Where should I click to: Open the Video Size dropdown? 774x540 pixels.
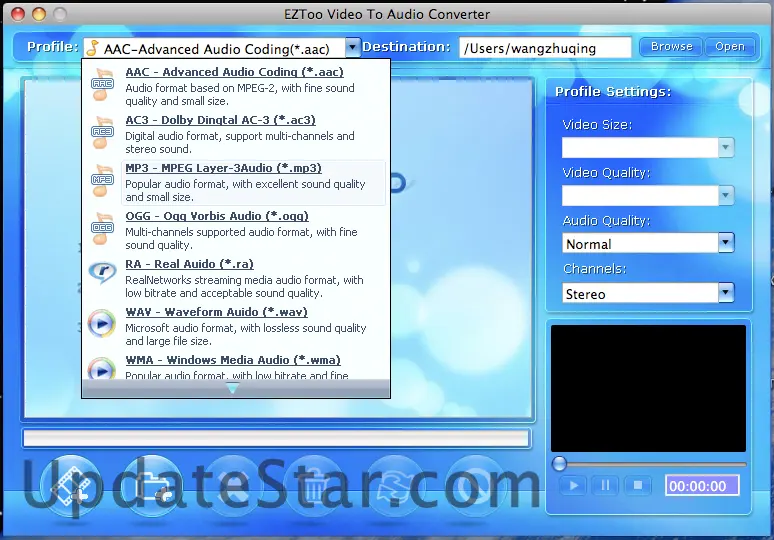click(x=725, y=147)
